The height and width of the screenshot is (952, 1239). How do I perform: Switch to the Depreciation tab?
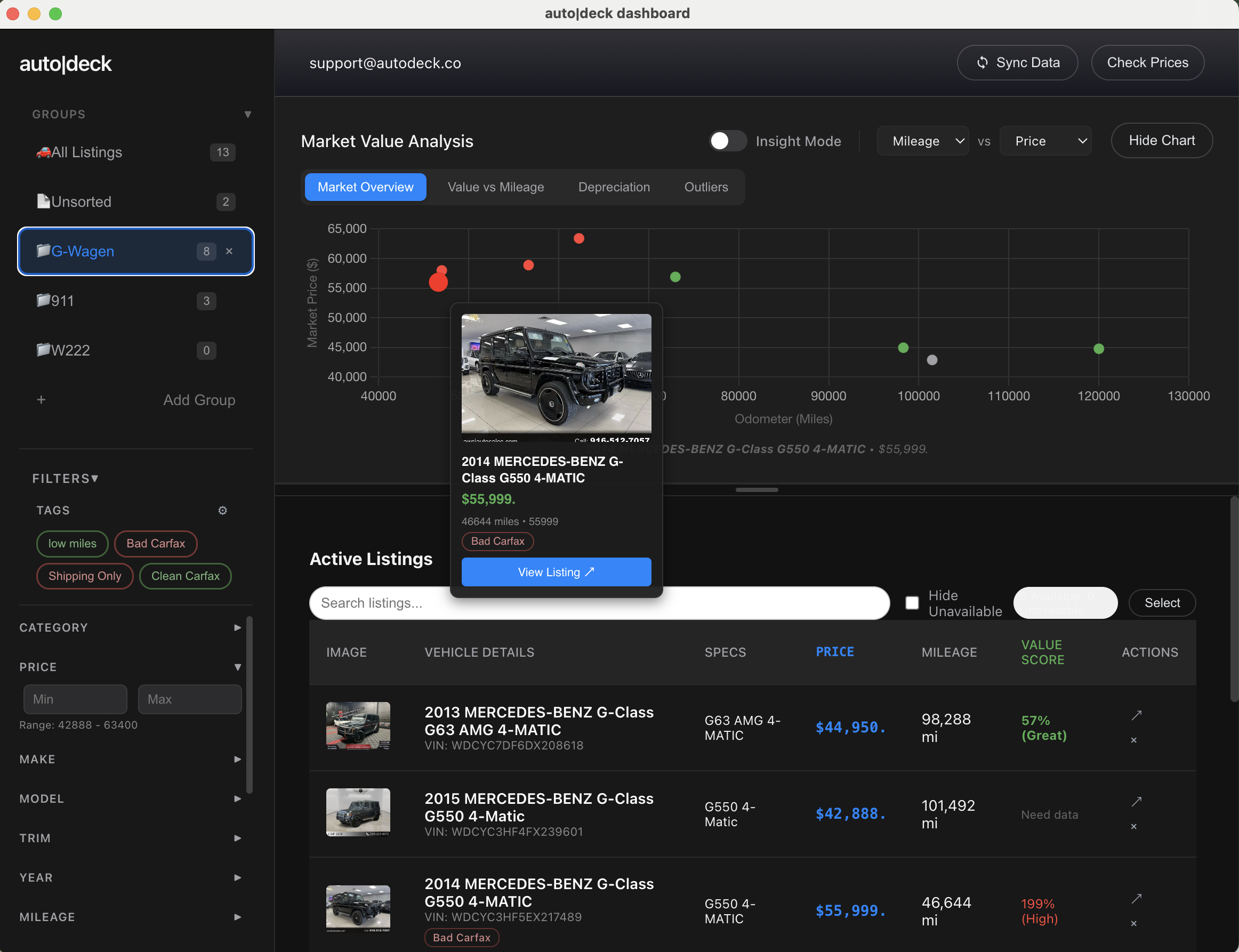coord(614,187)
